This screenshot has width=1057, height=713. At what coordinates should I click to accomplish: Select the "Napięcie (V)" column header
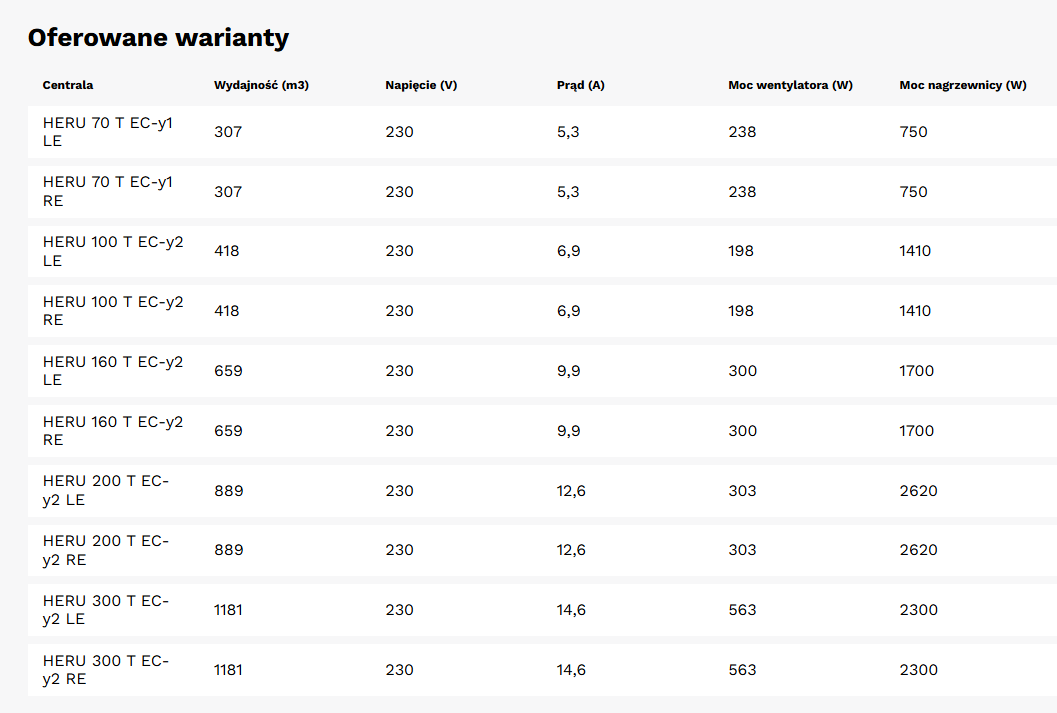pos(421,85)
